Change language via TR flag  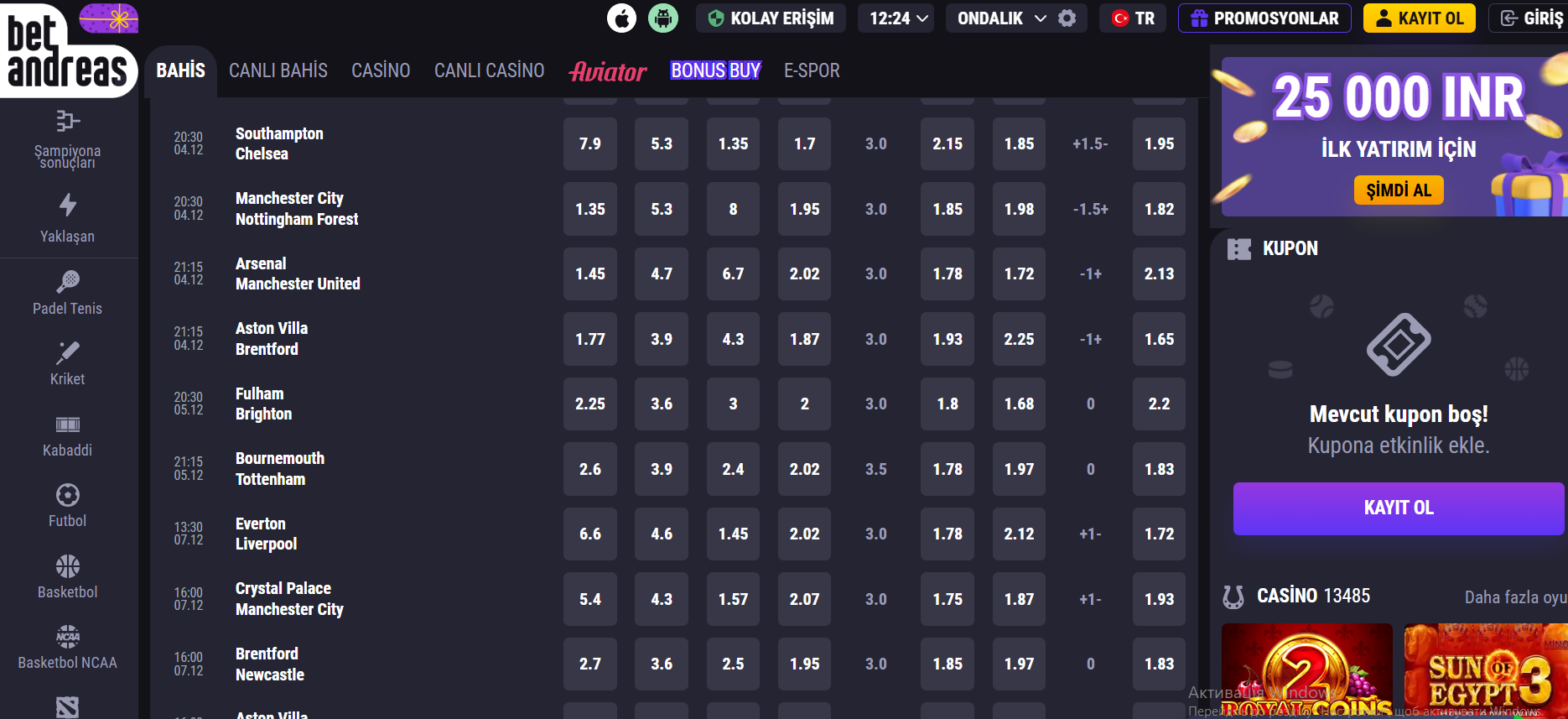tap(1133, 18)
